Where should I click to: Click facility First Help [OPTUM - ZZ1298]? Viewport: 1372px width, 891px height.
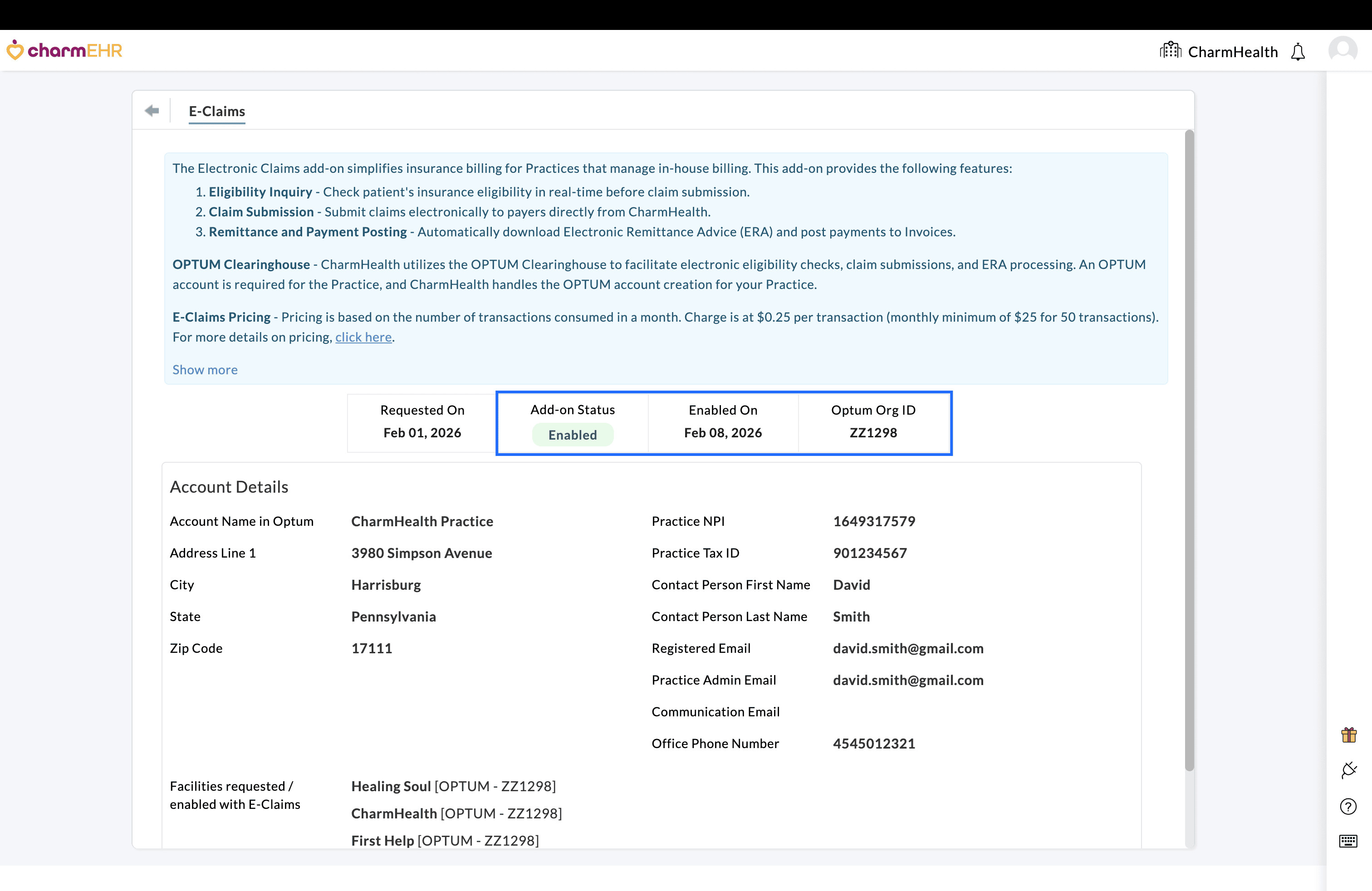(x=445, y=840)
